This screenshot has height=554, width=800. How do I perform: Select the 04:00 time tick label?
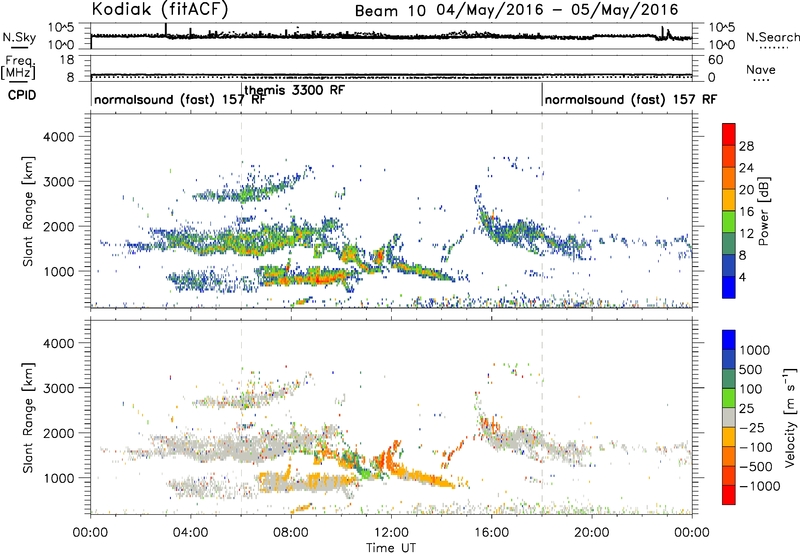tap(190, 533)
